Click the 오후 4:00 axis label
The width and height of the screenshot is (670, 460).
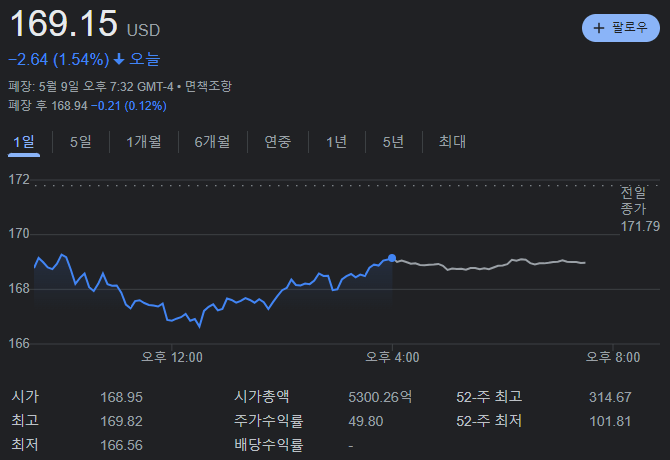click(x=392, y=357)
